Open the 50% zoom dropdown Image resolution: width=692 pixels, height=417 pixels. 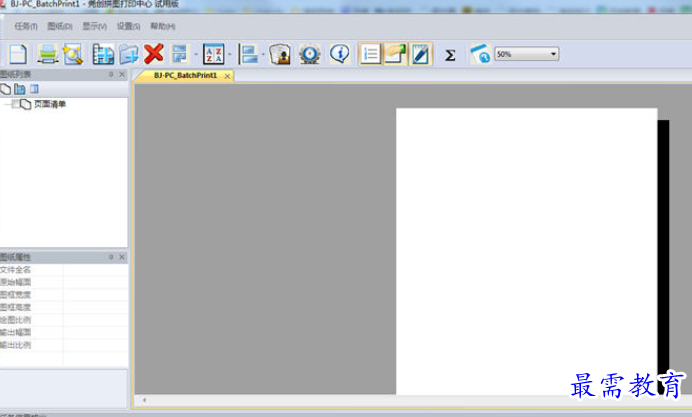pyautogui.click(x=553, y=54)
